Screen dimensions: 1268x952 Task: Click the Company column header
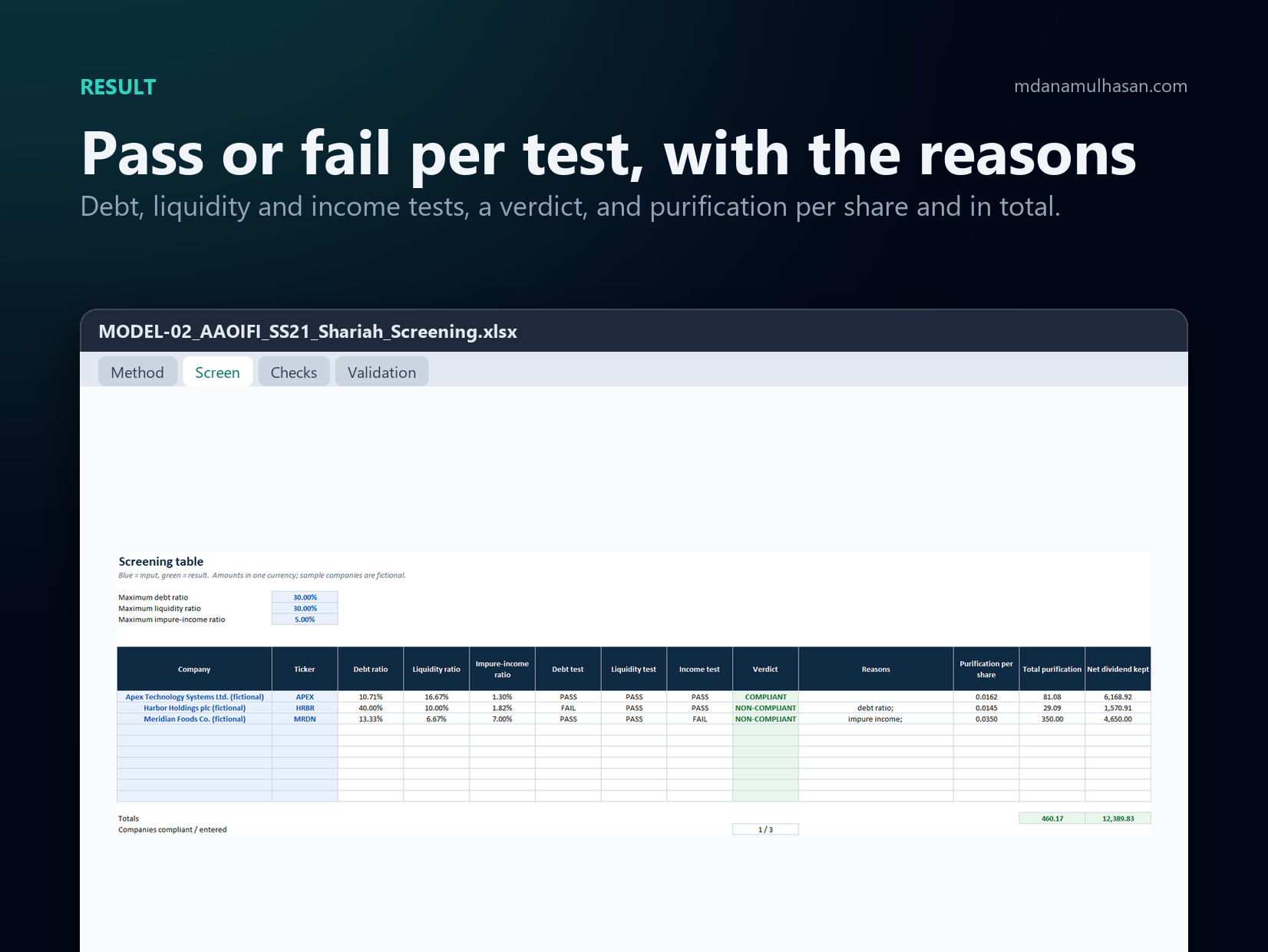click(194, 669)
